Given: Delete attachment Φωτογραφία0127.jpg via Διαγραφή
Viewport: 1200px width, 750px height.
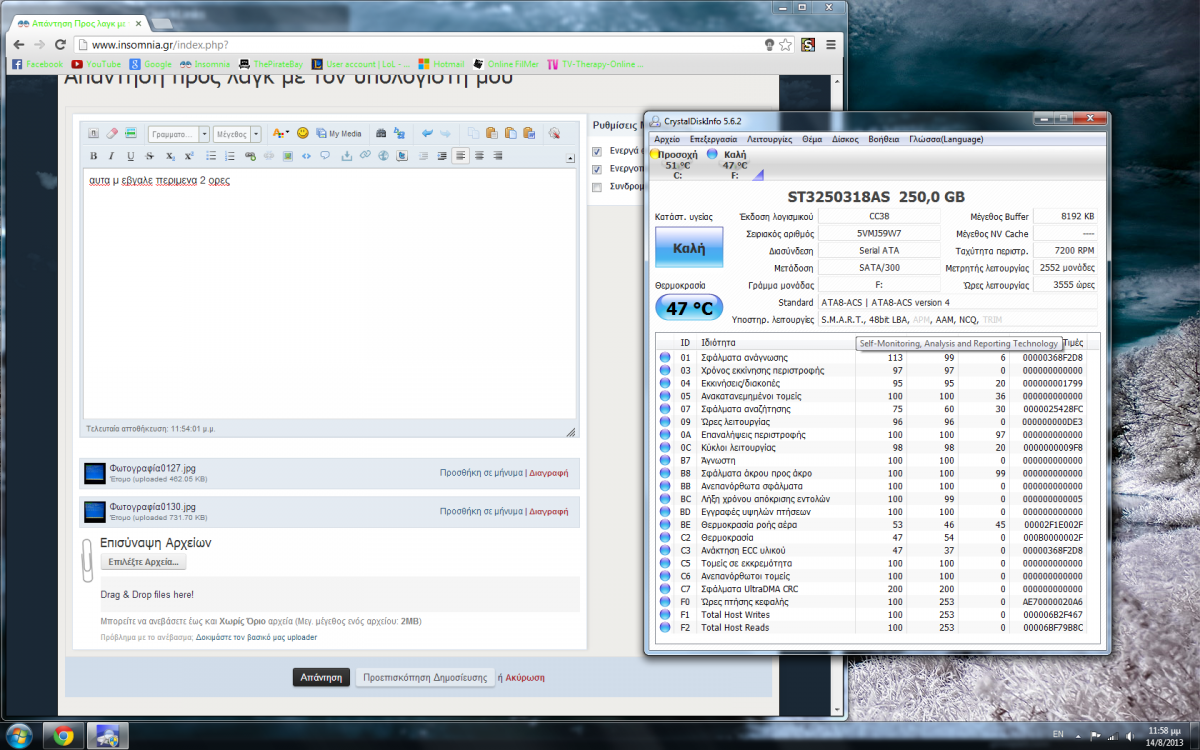Looking at the screenshot, I should (x=549, y=472).
